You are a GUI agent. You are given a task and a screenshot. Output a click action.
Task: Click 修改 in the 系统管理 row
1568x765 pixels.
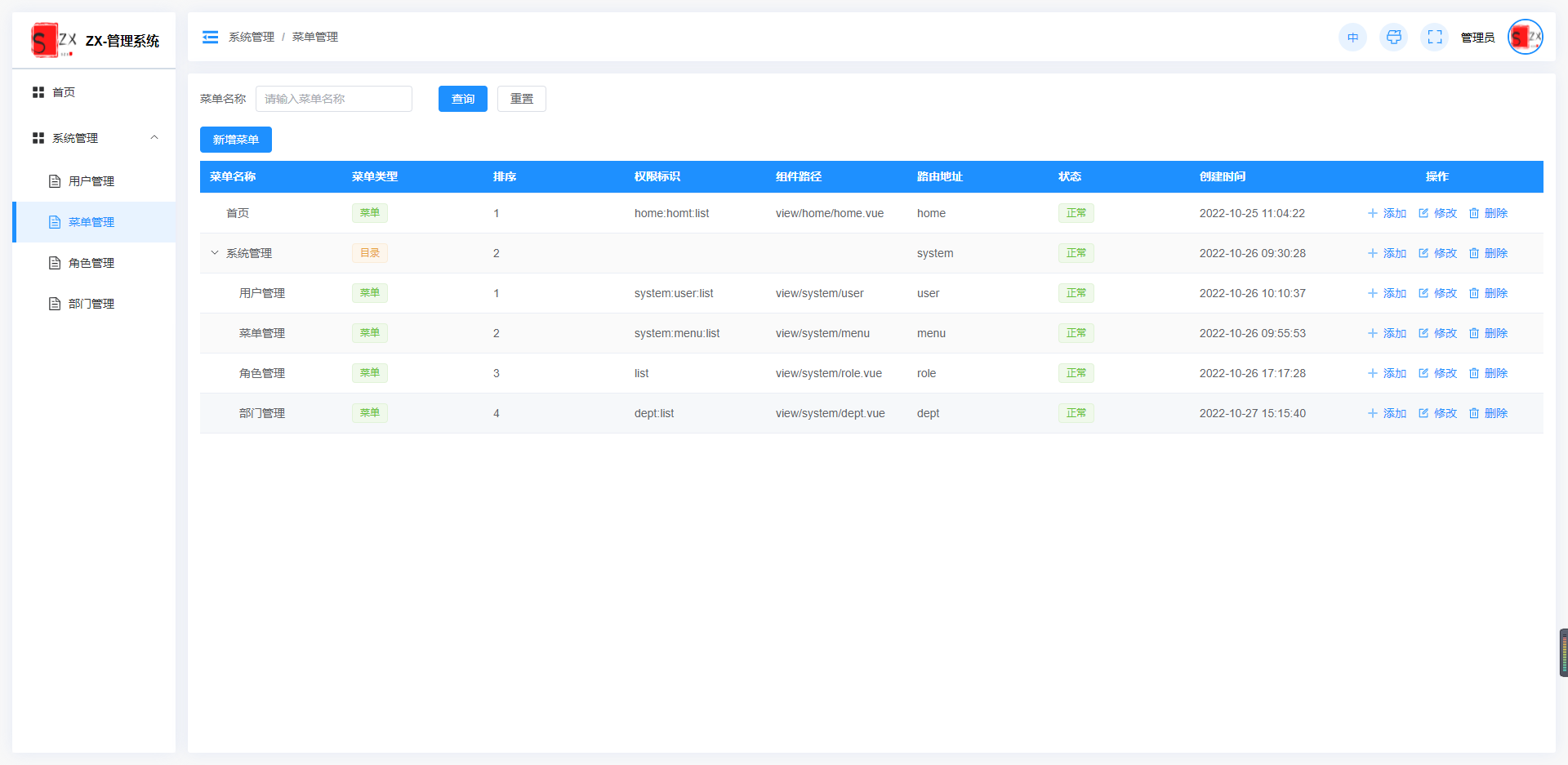pos(1437,253)
